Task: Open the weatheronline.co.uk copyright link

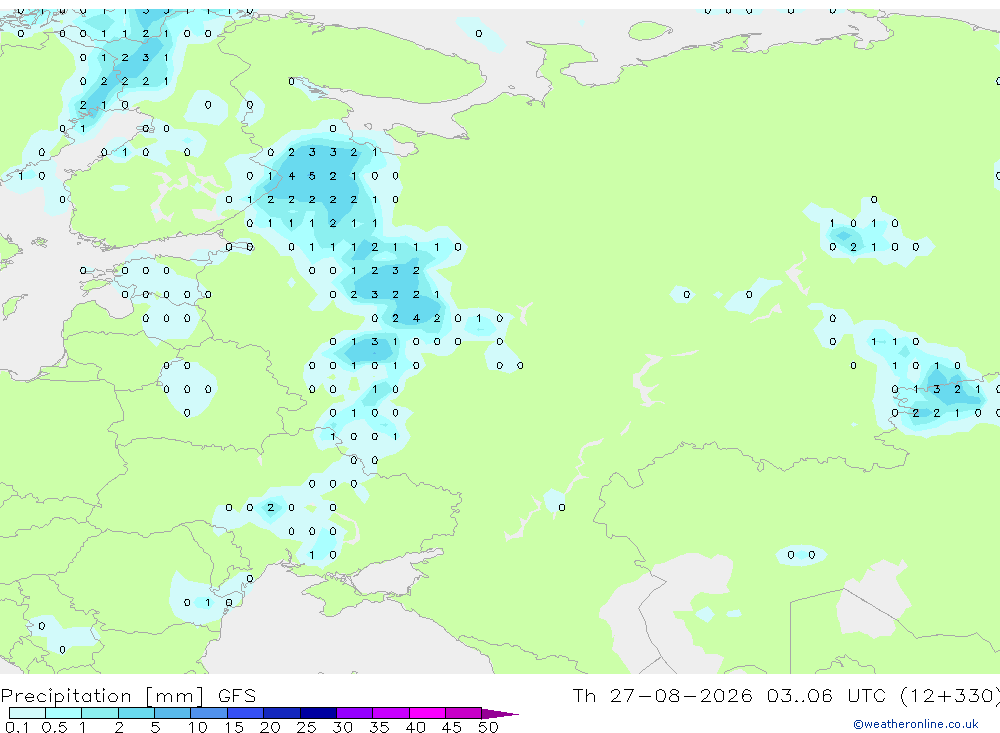Action: coord(916,724)
